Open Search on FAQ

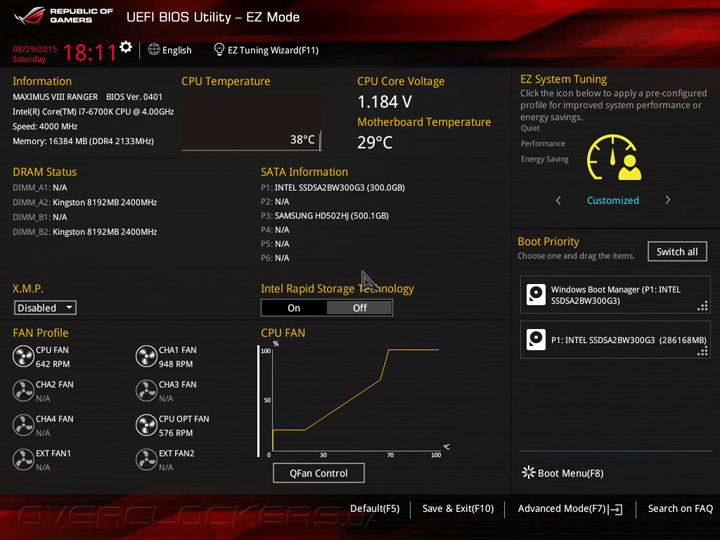click(x=680, y=509)
